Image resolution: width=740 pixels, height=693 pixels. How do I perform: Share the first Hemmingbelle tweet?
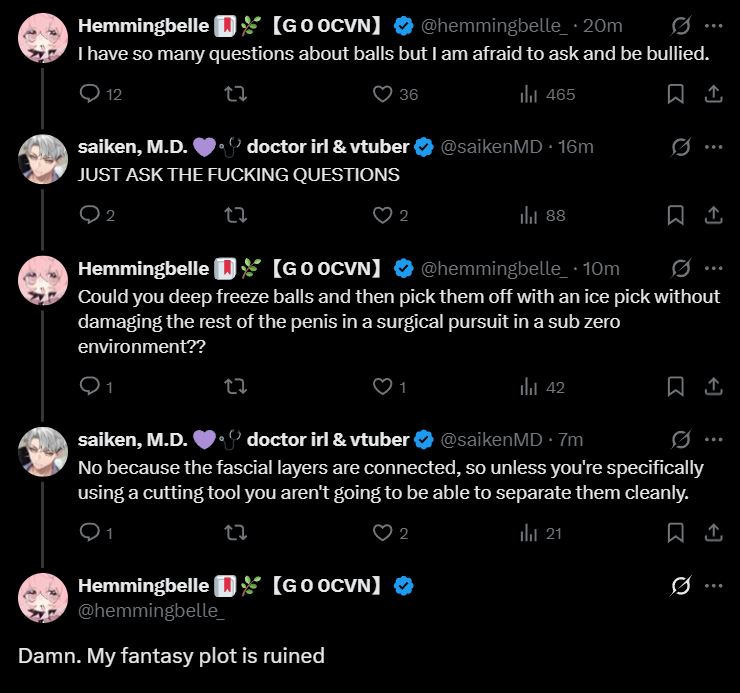pyautogui.click(x=713, y=94)
